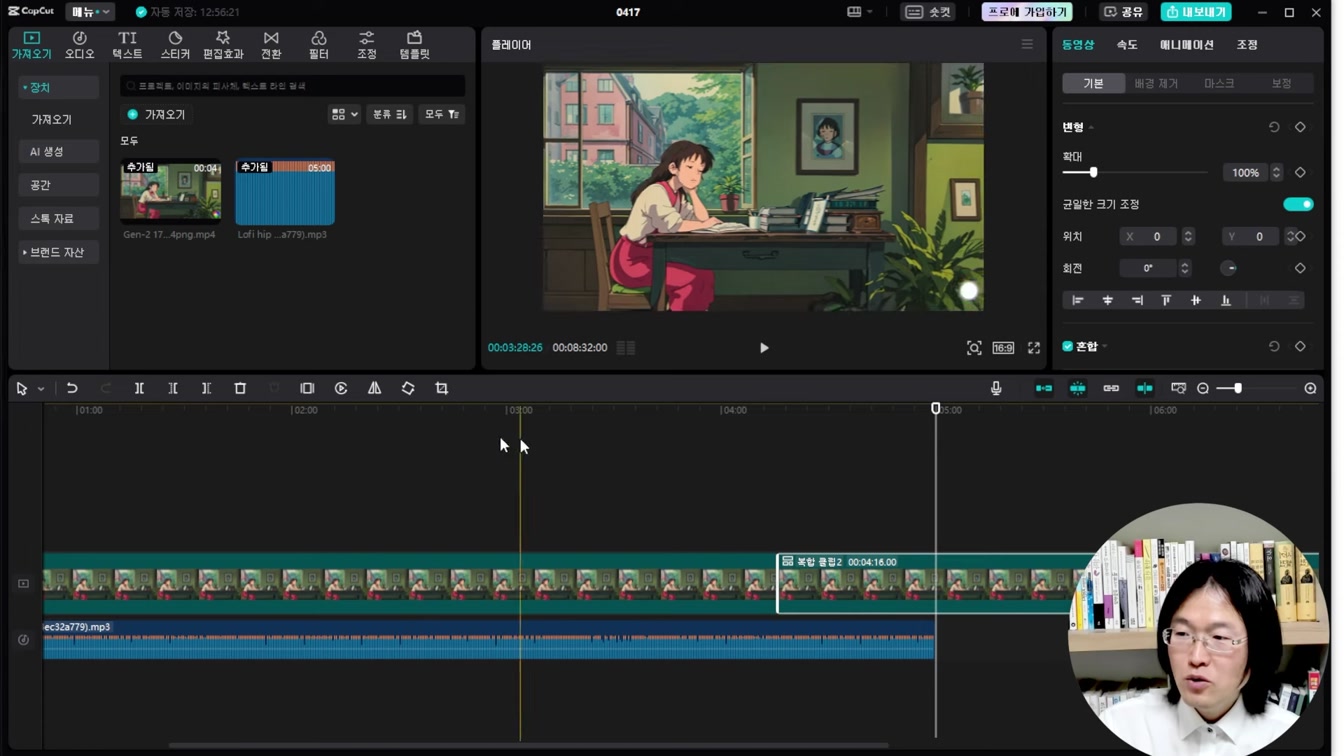Toggle audio track mute icon
This screenshot has width=1344, height=756.
tap(24, 640)
